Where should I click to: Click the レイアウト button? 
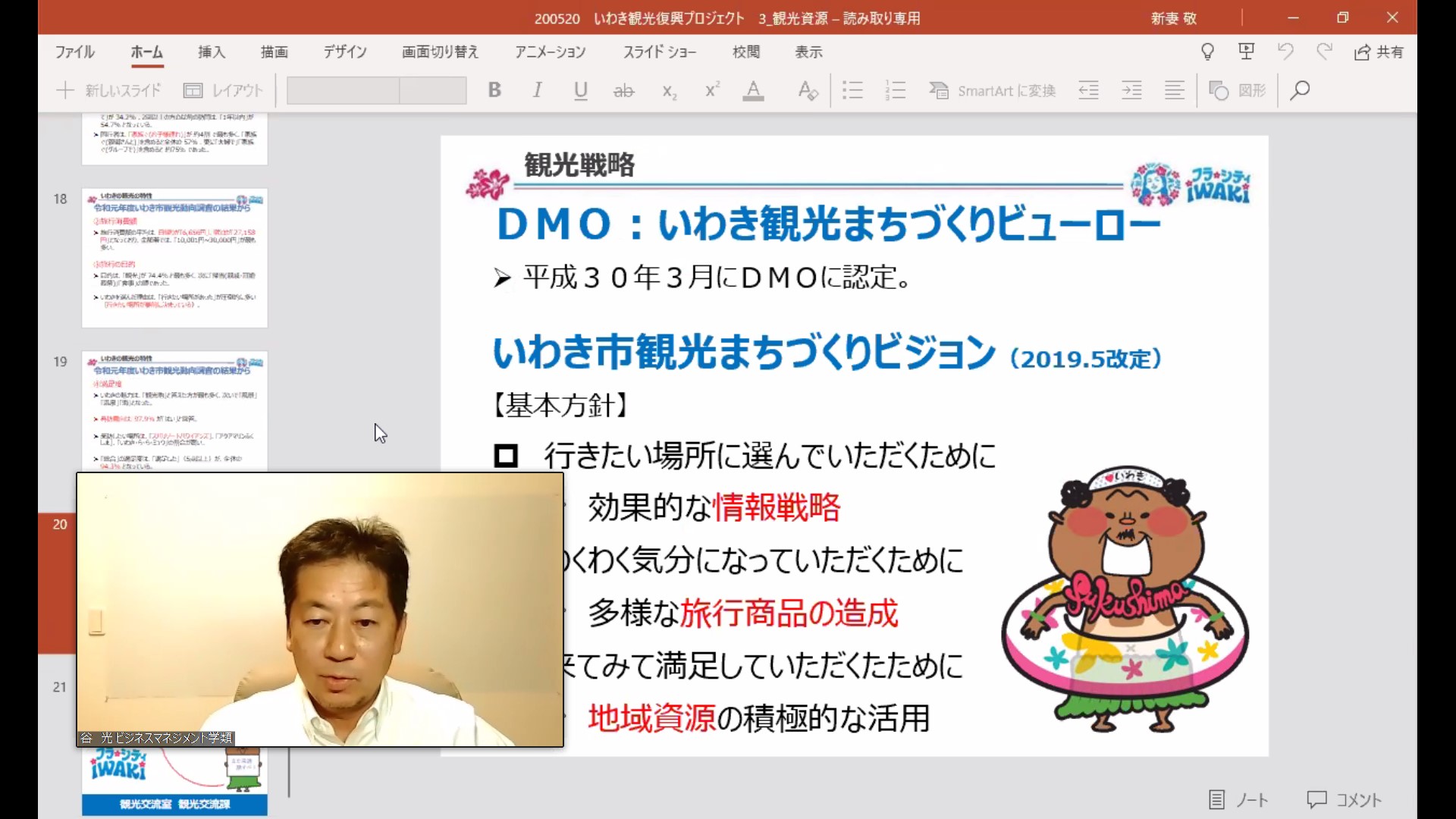[x=223, y=91]
